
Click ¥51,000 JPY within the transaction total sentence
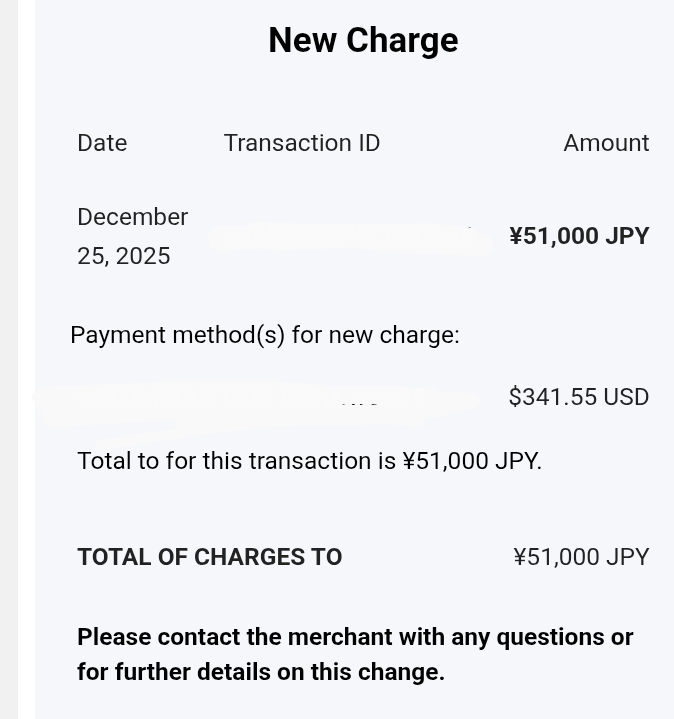(x=470, y=461)
